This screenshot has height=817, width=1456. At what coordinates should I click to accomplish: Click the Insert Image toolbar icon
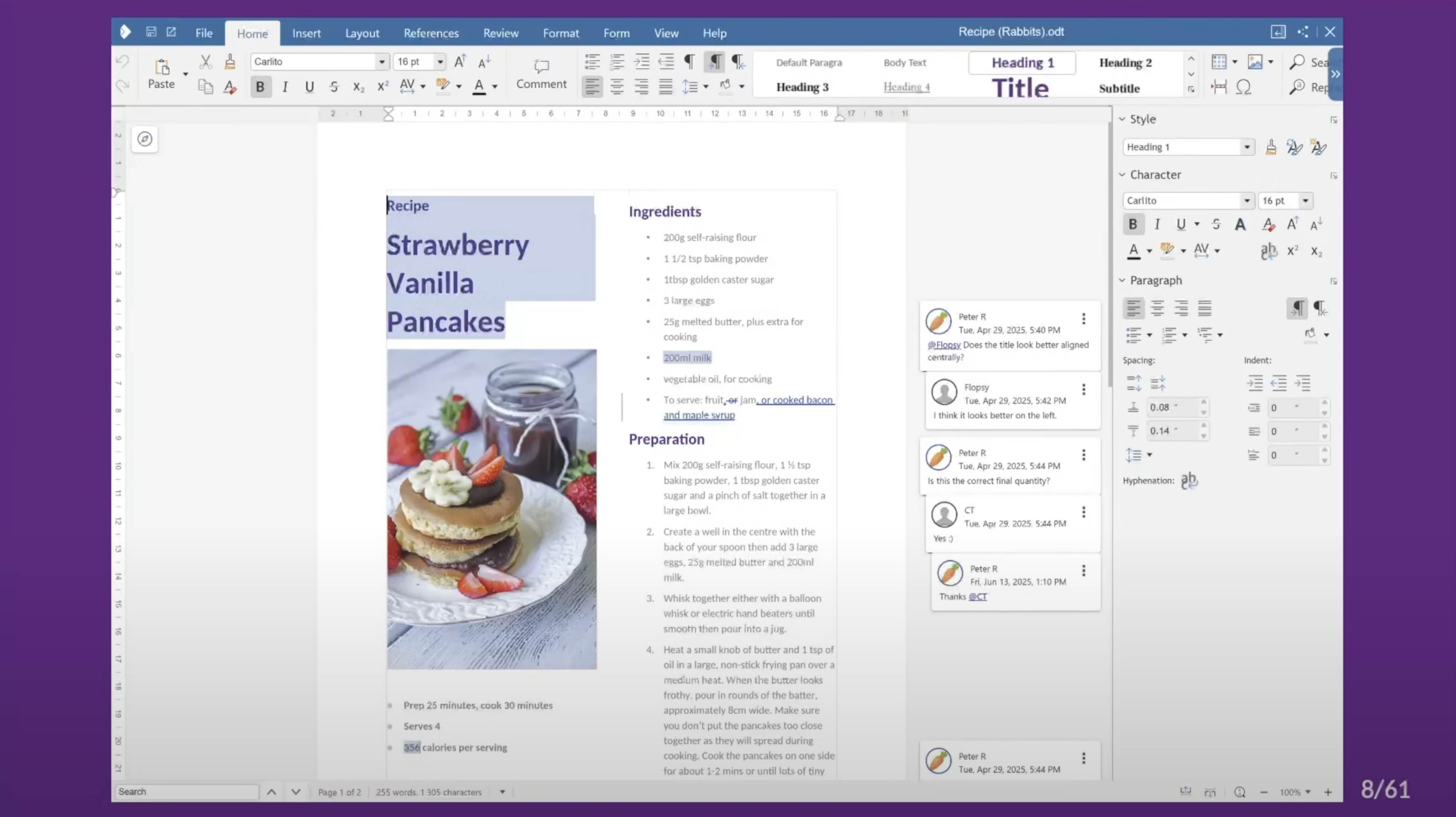(1254, 62)
